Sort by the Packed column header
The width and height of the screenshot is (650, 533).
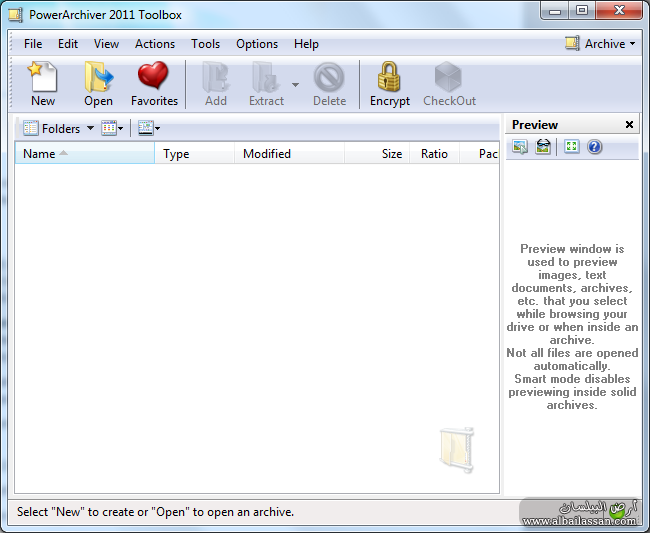[x=479, y=153]
